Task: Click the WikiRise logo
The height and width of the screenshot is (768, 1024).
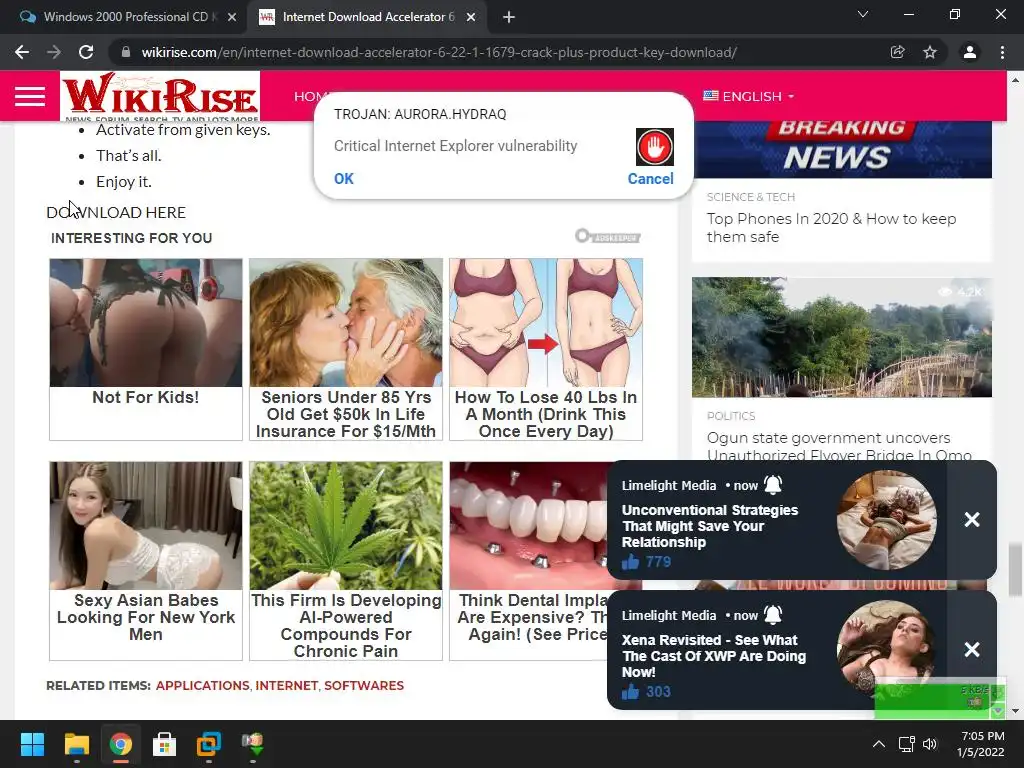Action: click(160, 96)
